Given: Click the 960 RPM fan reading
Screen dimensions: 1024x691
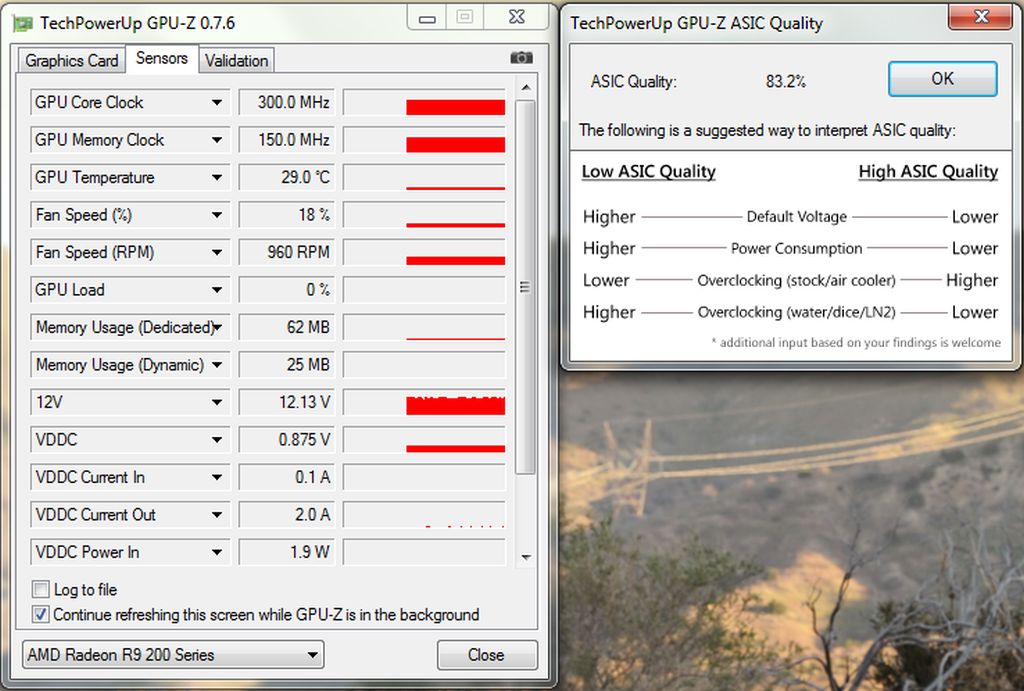Looking at the screenshot, I should click(x=287, y=252).
